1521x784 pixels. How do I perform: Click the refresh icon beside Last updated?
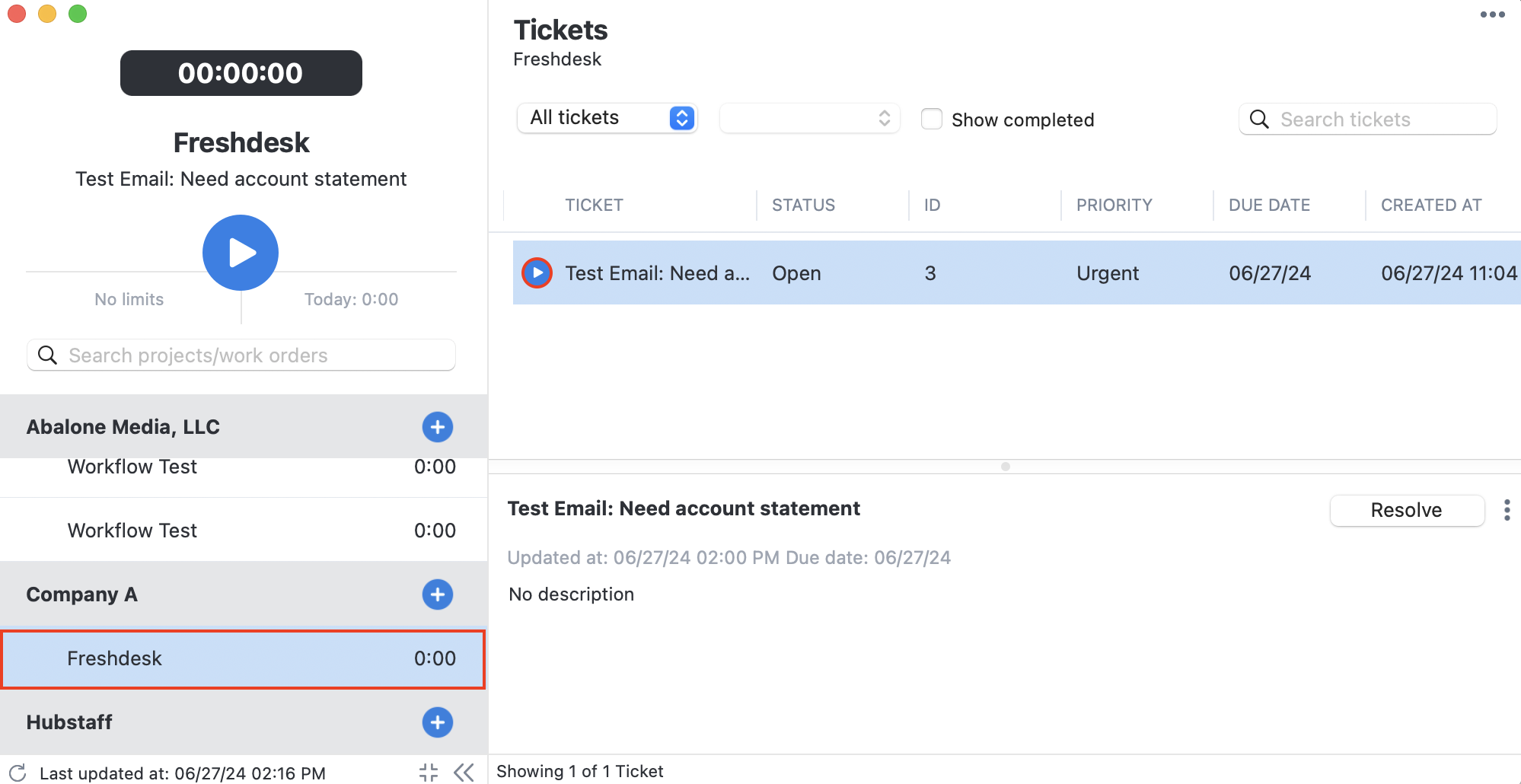tap(18, 773)
